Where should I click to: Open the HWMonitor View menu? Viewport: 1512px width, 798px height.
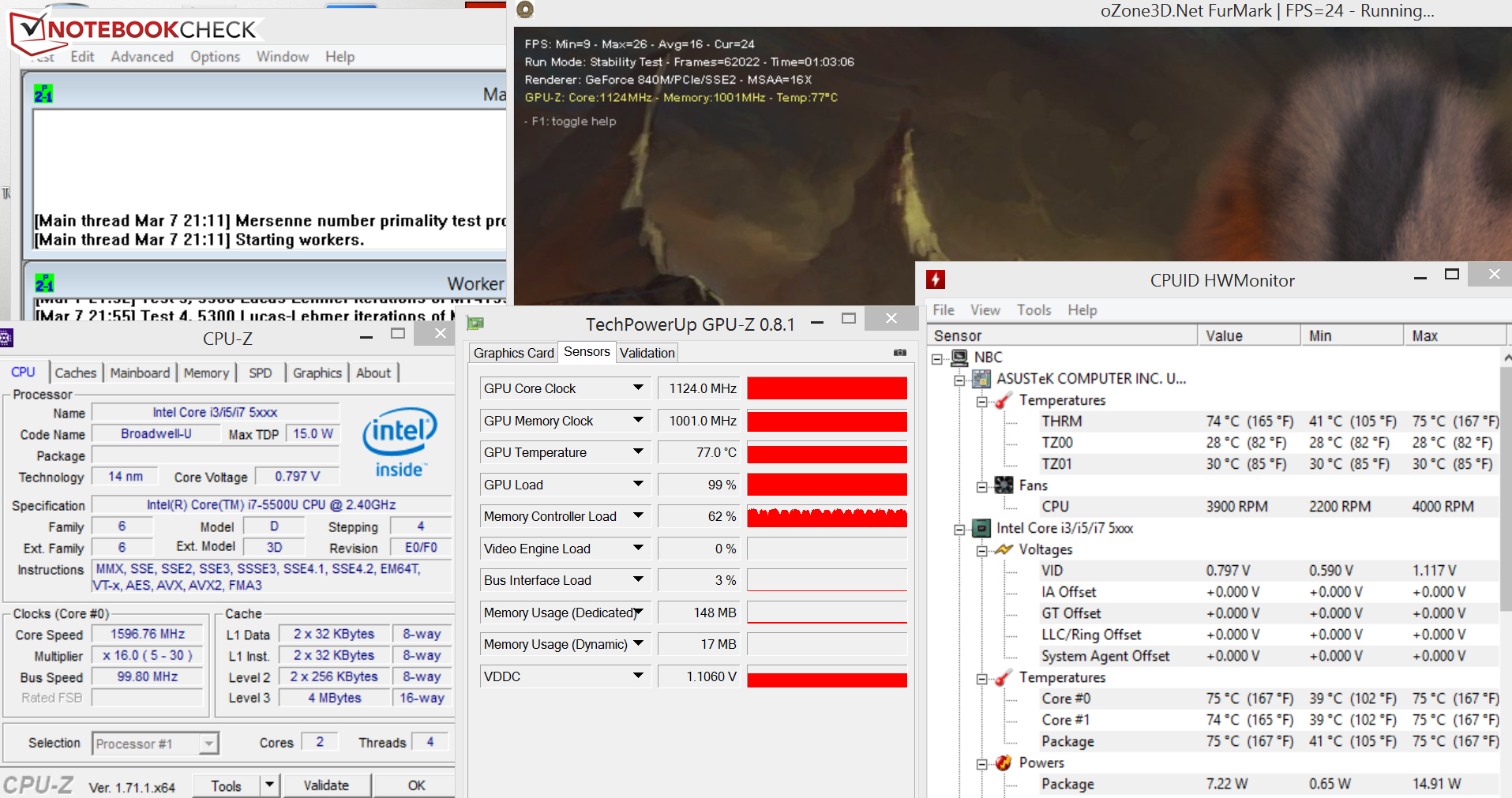(x=985, y=310)
